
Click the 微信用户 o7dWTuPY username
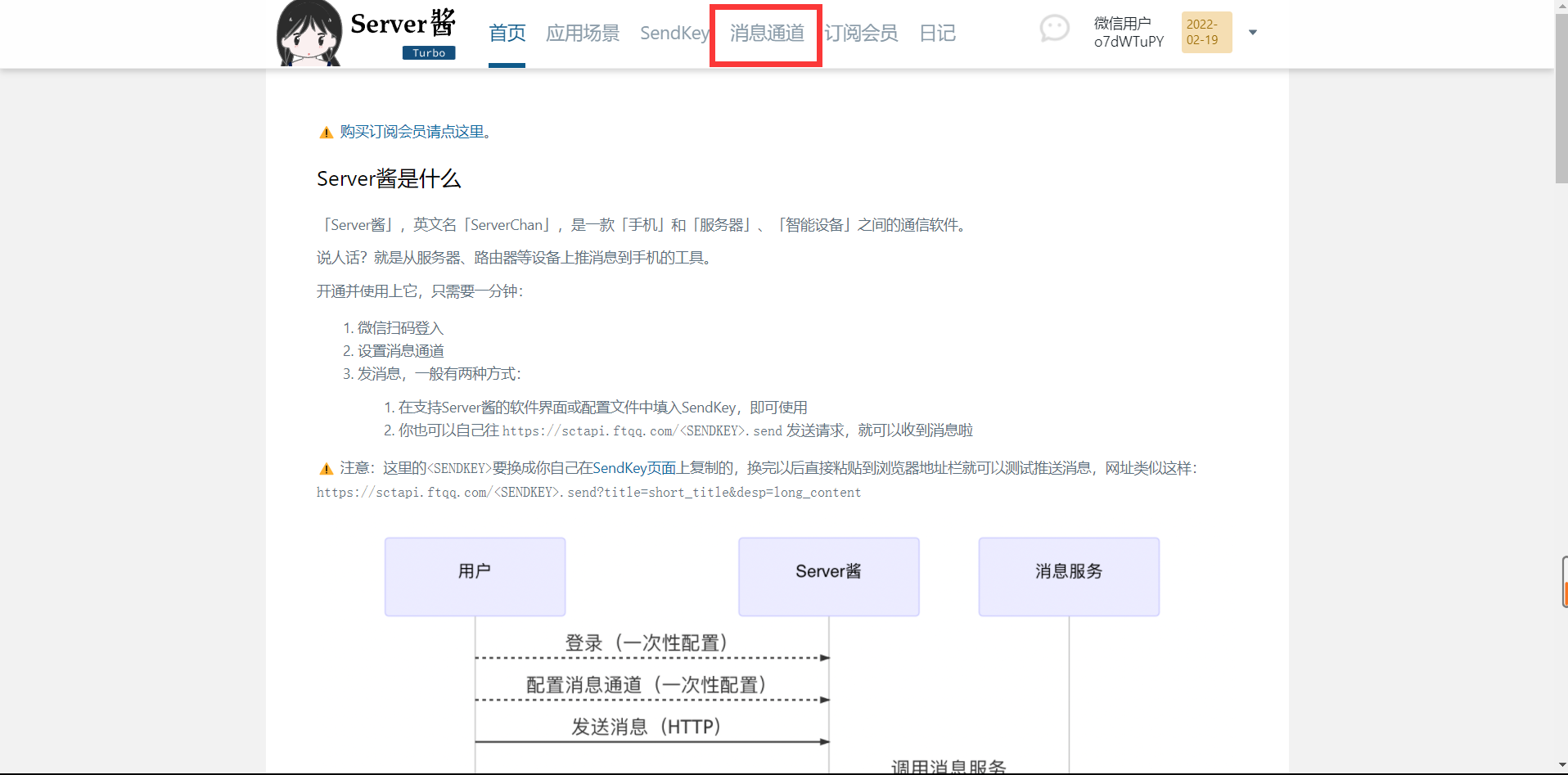click(x=1129, y=32)
